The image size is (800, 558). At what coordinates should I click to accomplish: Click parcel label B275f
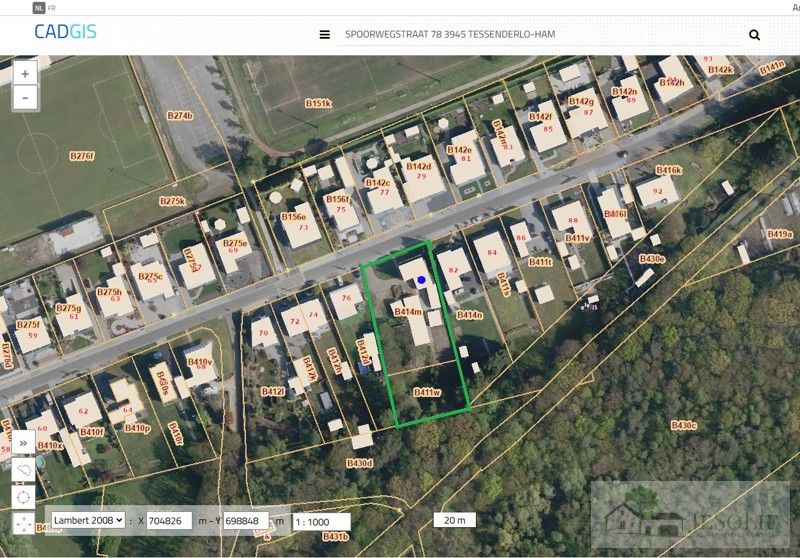point(28,324)
